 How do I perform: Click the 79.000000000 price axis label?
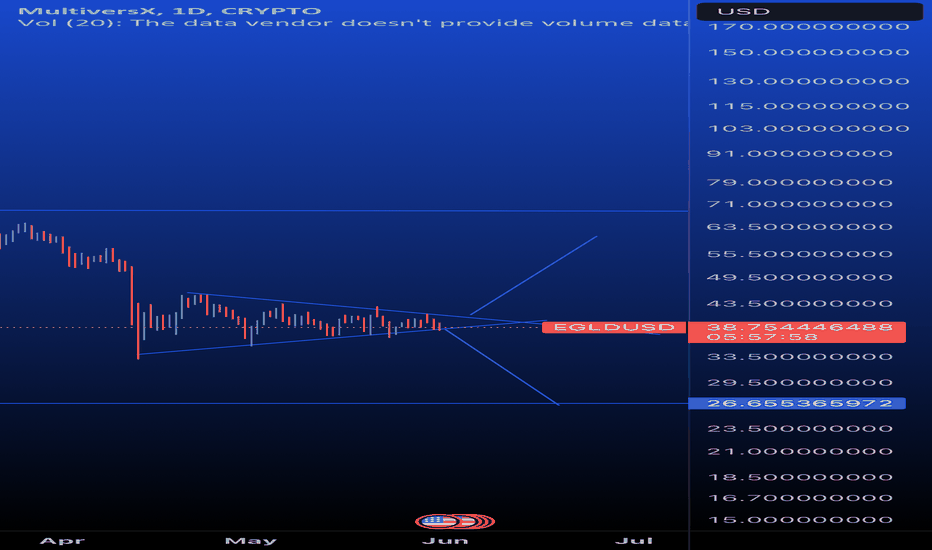tap(799, 182)
